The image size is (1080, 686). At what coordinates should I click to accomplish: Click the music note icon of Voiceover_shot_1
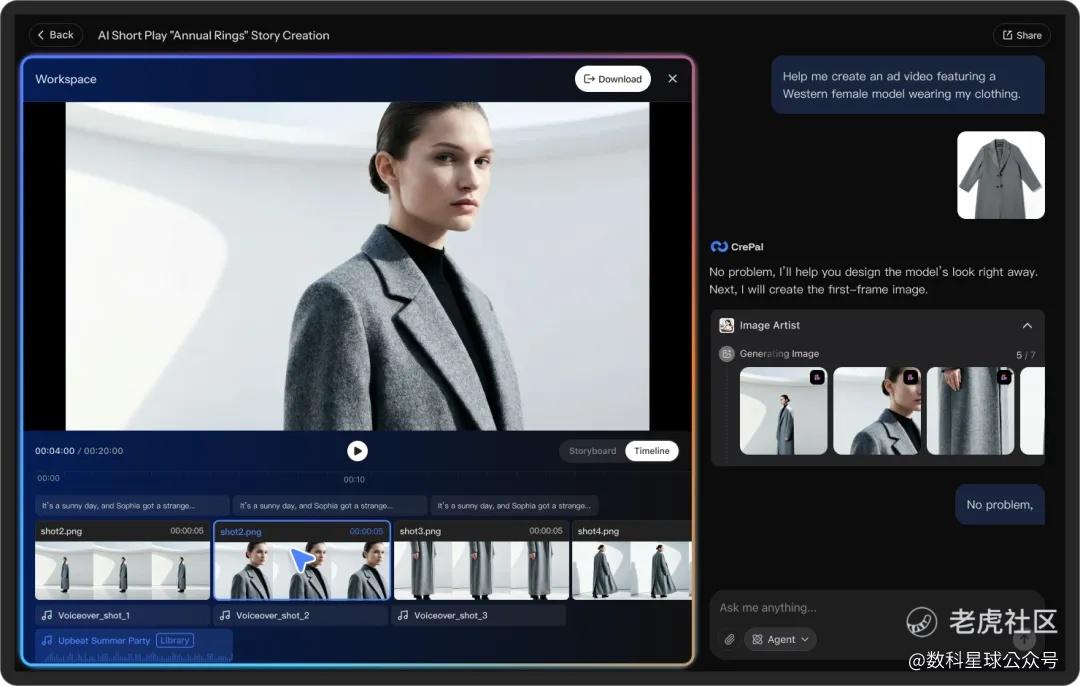(47, 615)
